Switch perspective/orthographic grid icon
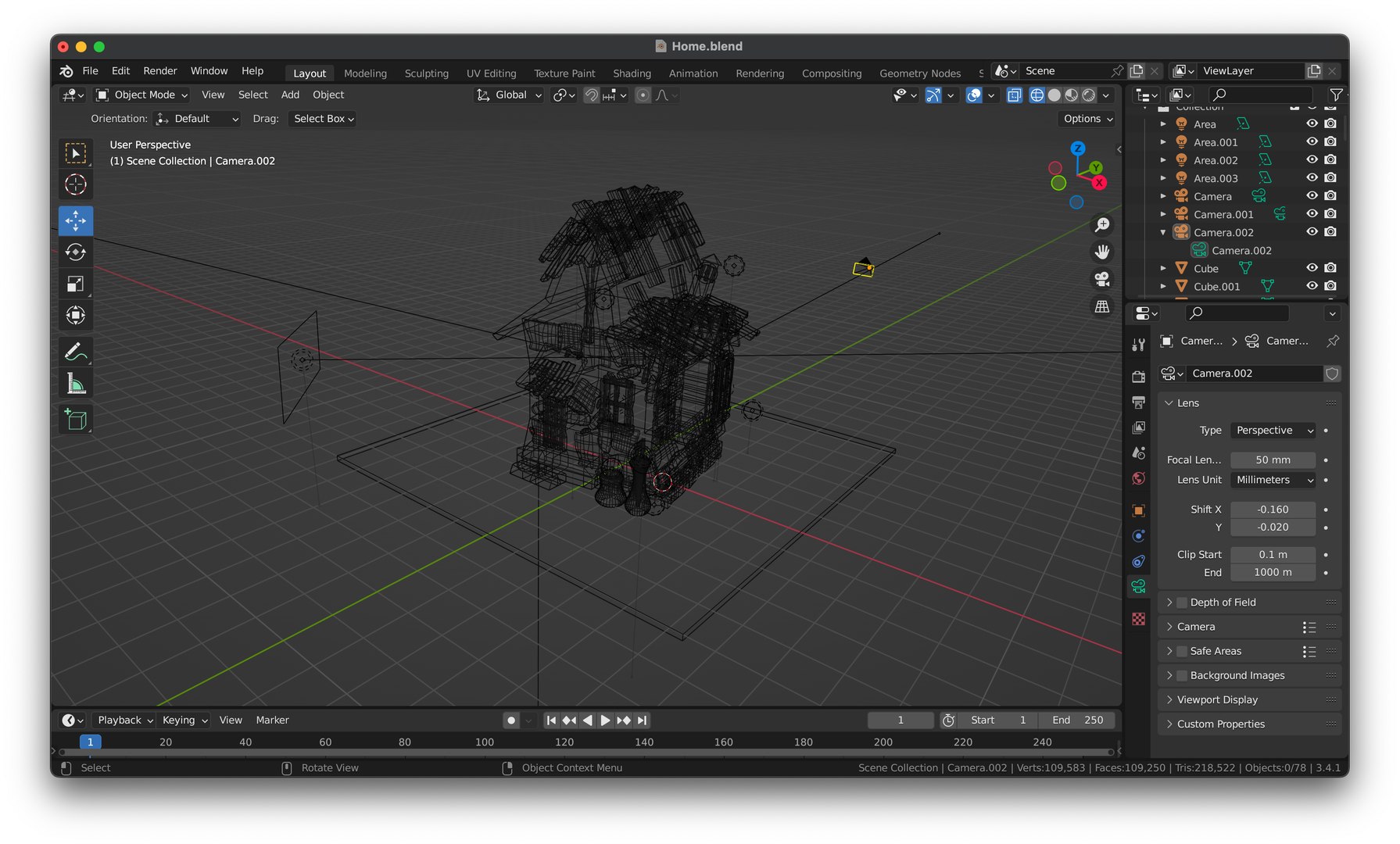Viewport: 1400px width, 844px height. point(1102,306)
